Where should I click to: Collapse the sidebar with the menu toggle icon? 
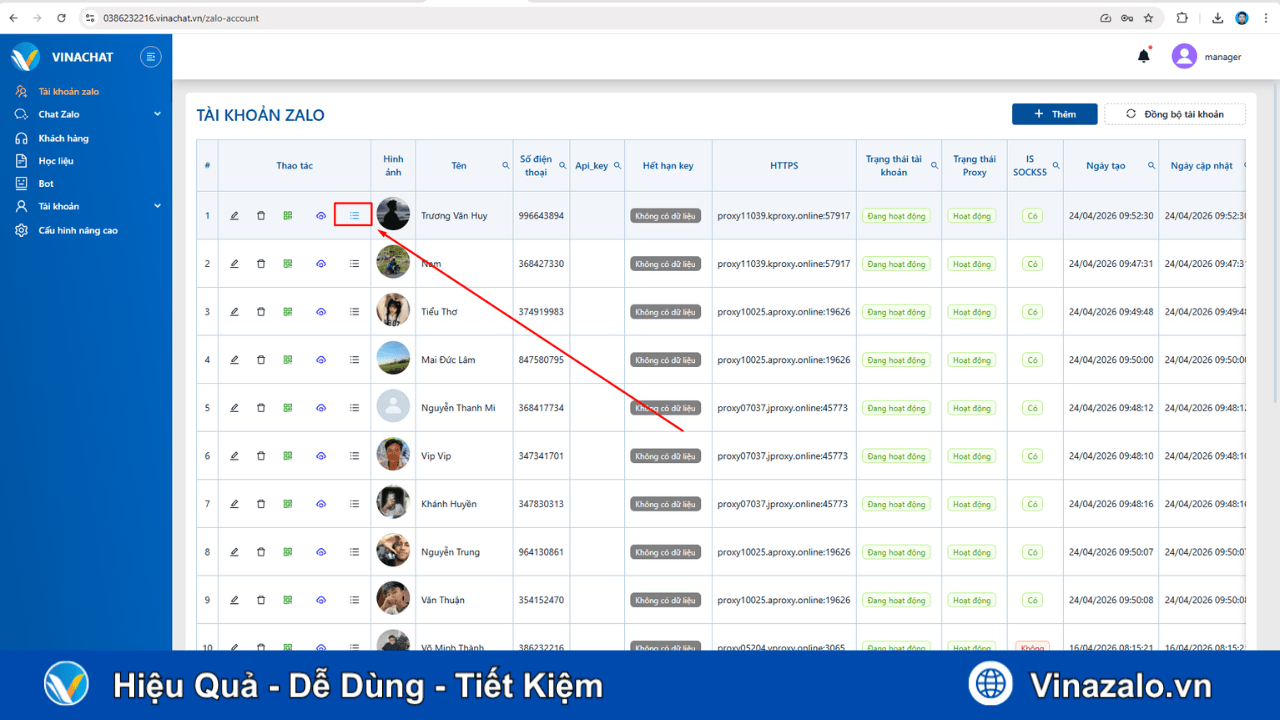[x=151, y=57]
